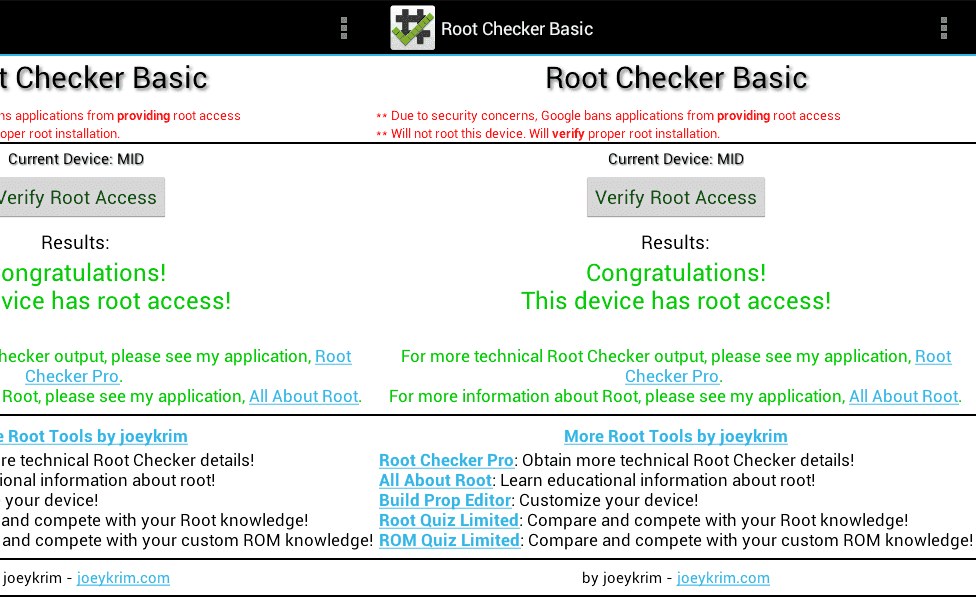The width and height of the screenshot is (976, 600).
Task: Click 'Learn educational information about root!' in the right pane
Action: (658, 480)
